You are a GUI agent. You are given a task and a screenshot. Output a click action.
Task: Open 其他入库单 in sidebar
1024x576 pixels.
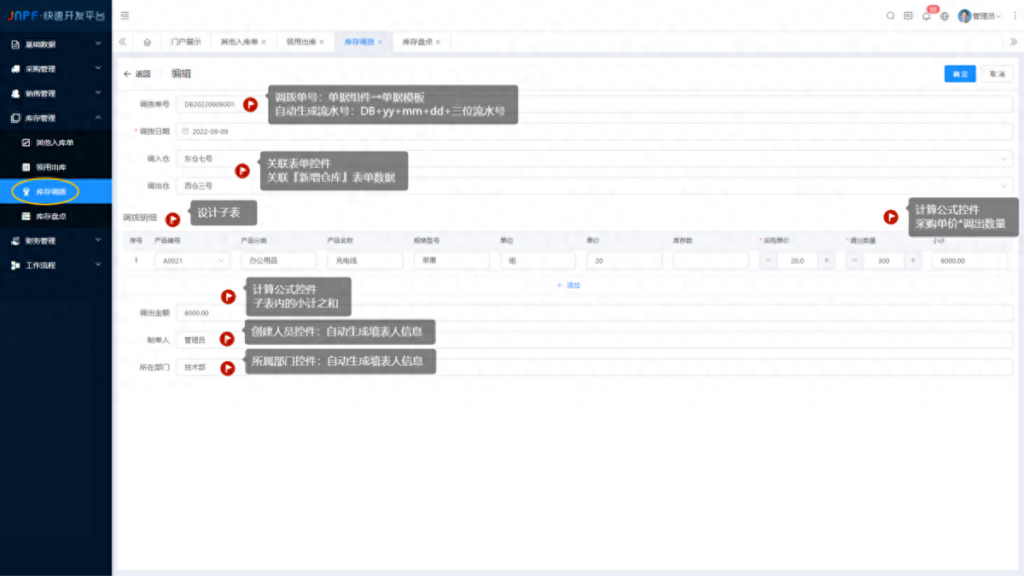coord(56,142)
